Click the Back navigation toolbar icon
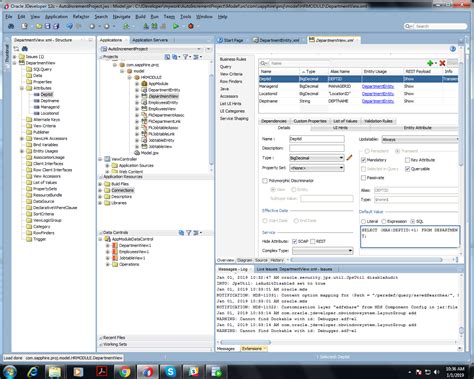 point(92,26)
